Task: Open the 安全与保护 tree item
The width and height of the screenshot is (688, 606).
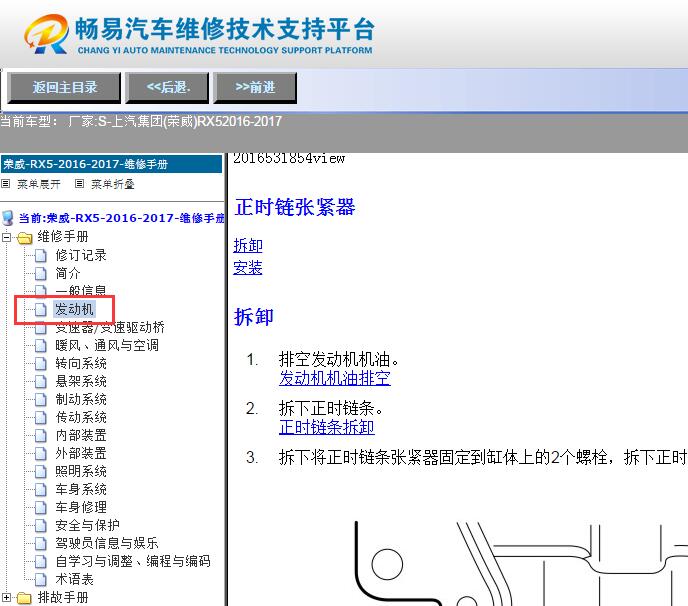Action: pos(87,525)
